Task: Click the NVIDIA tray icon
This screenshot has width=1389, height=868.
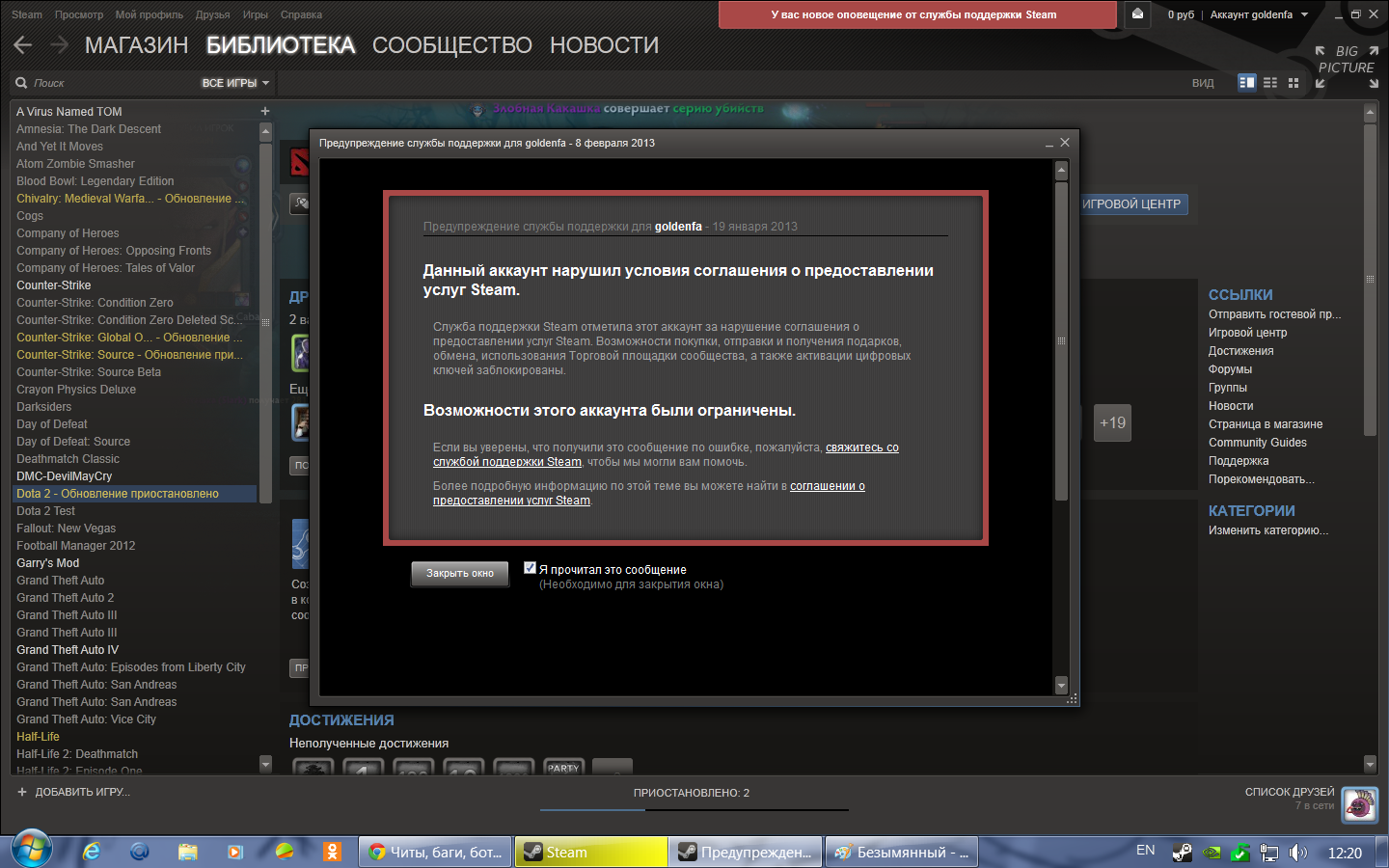Action: 1212,853
